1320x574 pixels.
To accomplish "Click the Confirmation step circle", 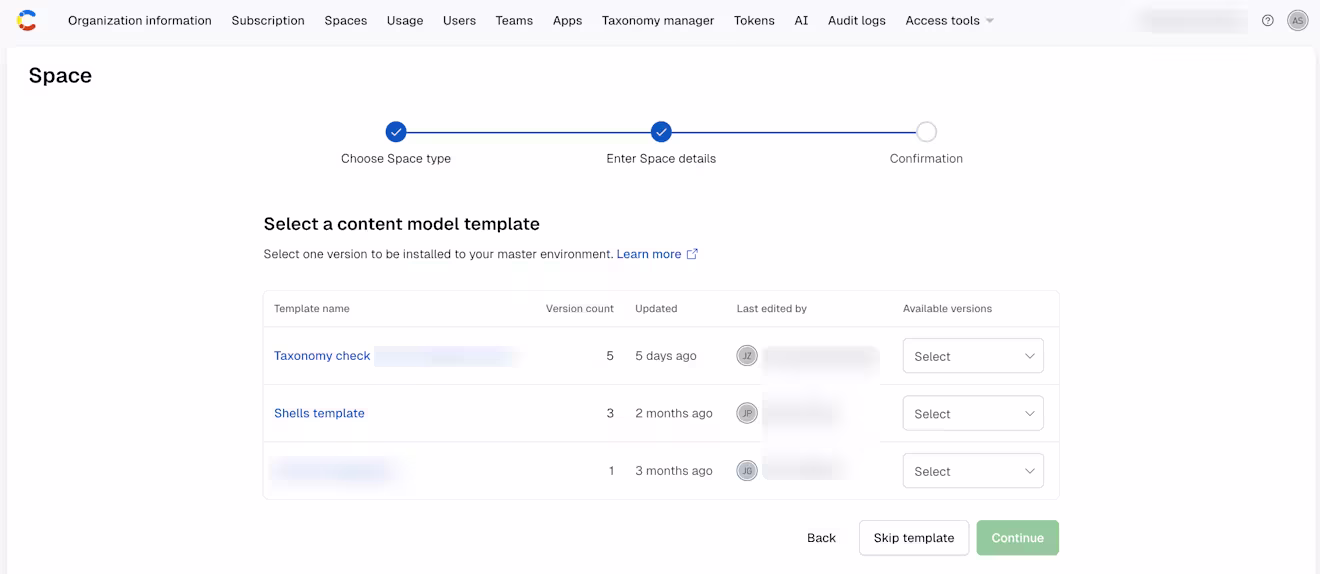I will pos(927,132).
